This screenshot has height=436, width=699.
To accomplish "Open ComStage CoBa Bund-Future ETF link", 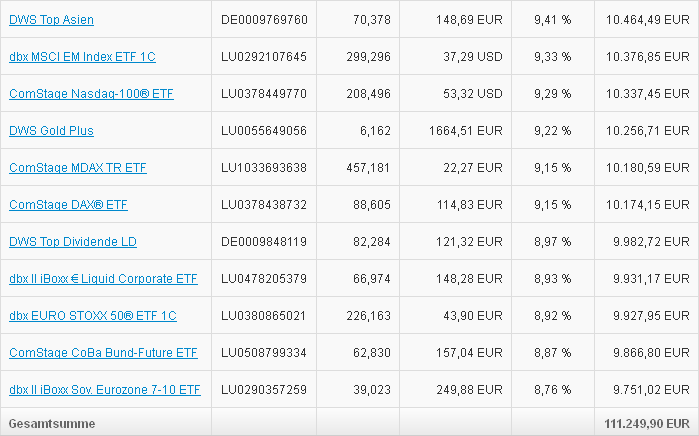I will (103, 353).
